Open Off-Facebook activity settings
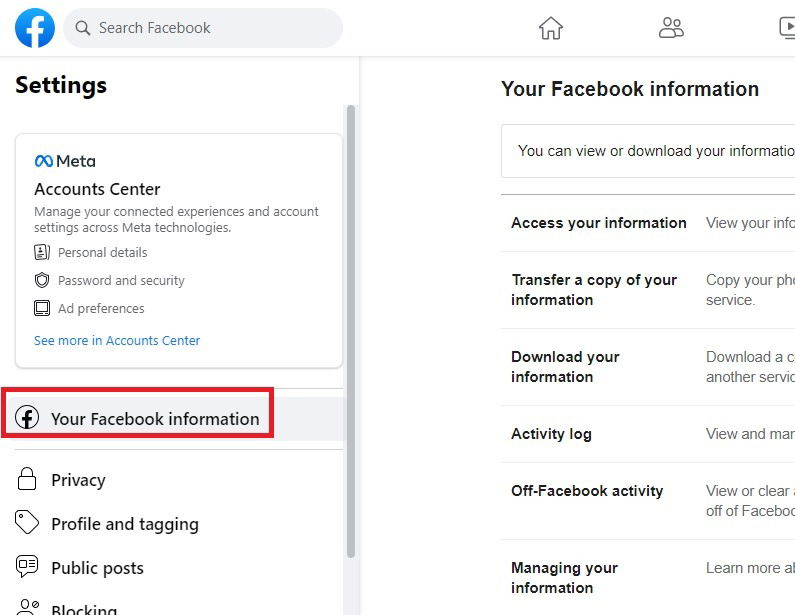This screenshot has height=615, width=795. (587, 491)
